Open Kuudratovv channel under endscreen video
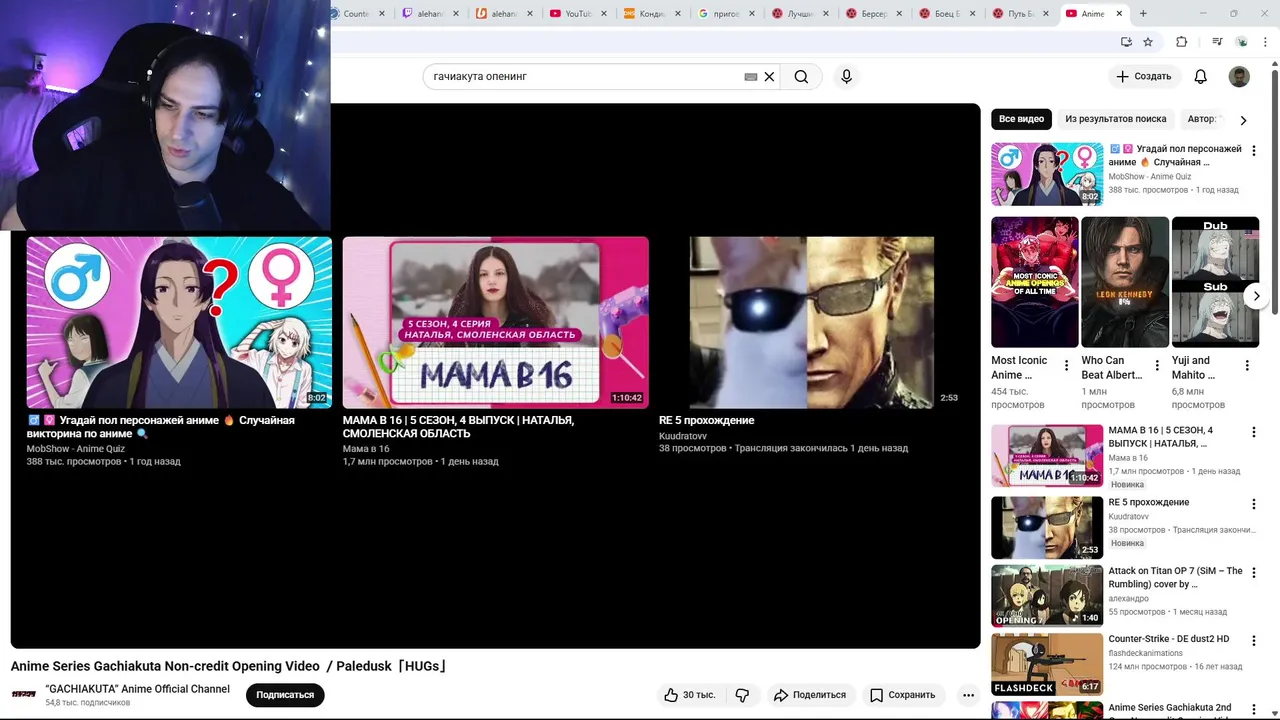1280x720 pixels. 683,436
